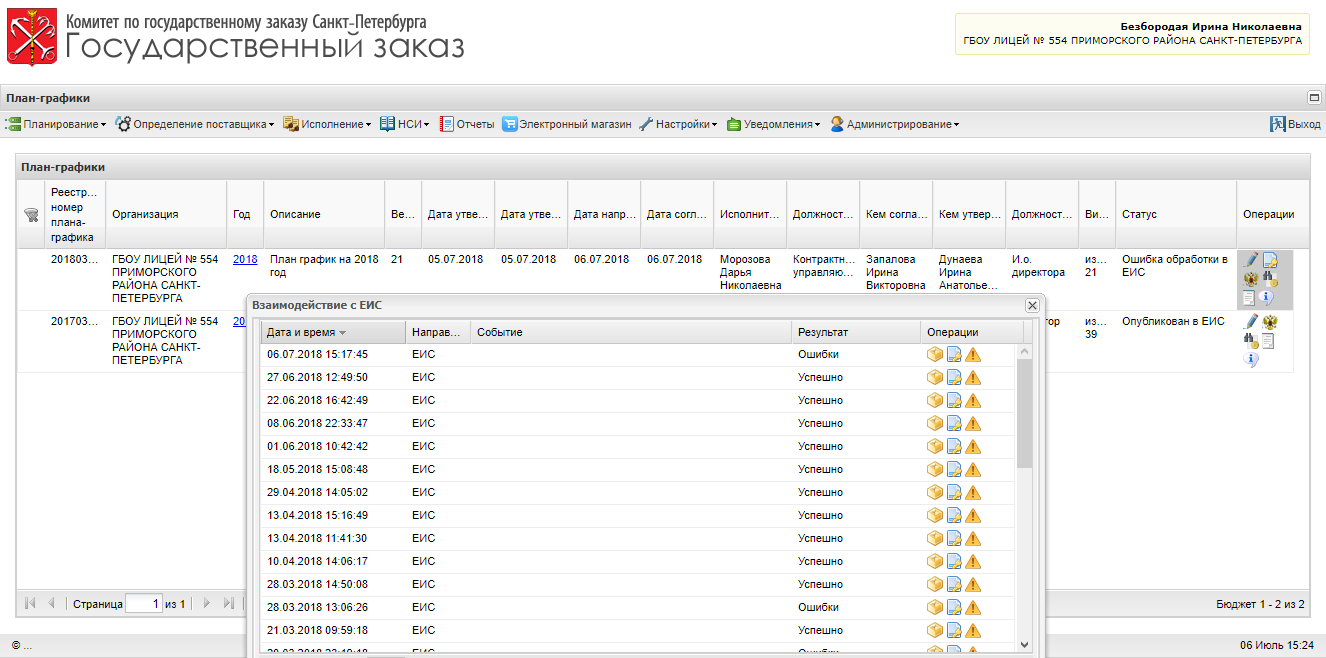Viewport: 1326px width, 658px height.
Task: Click the page number input field
Action: click(x=143, y=604)
